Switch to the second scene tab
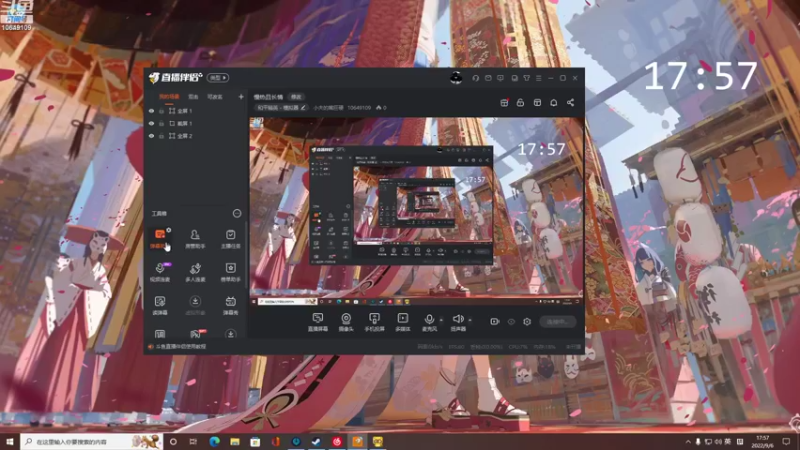Viewport: 800px width, 450px height. pos(193,96)
